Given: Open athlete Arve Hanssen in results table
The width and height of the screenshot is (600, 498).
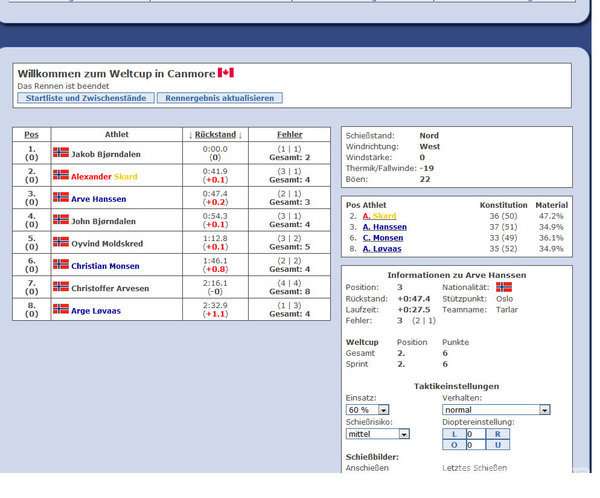Looking at the screenshot, I should (99, 199).
